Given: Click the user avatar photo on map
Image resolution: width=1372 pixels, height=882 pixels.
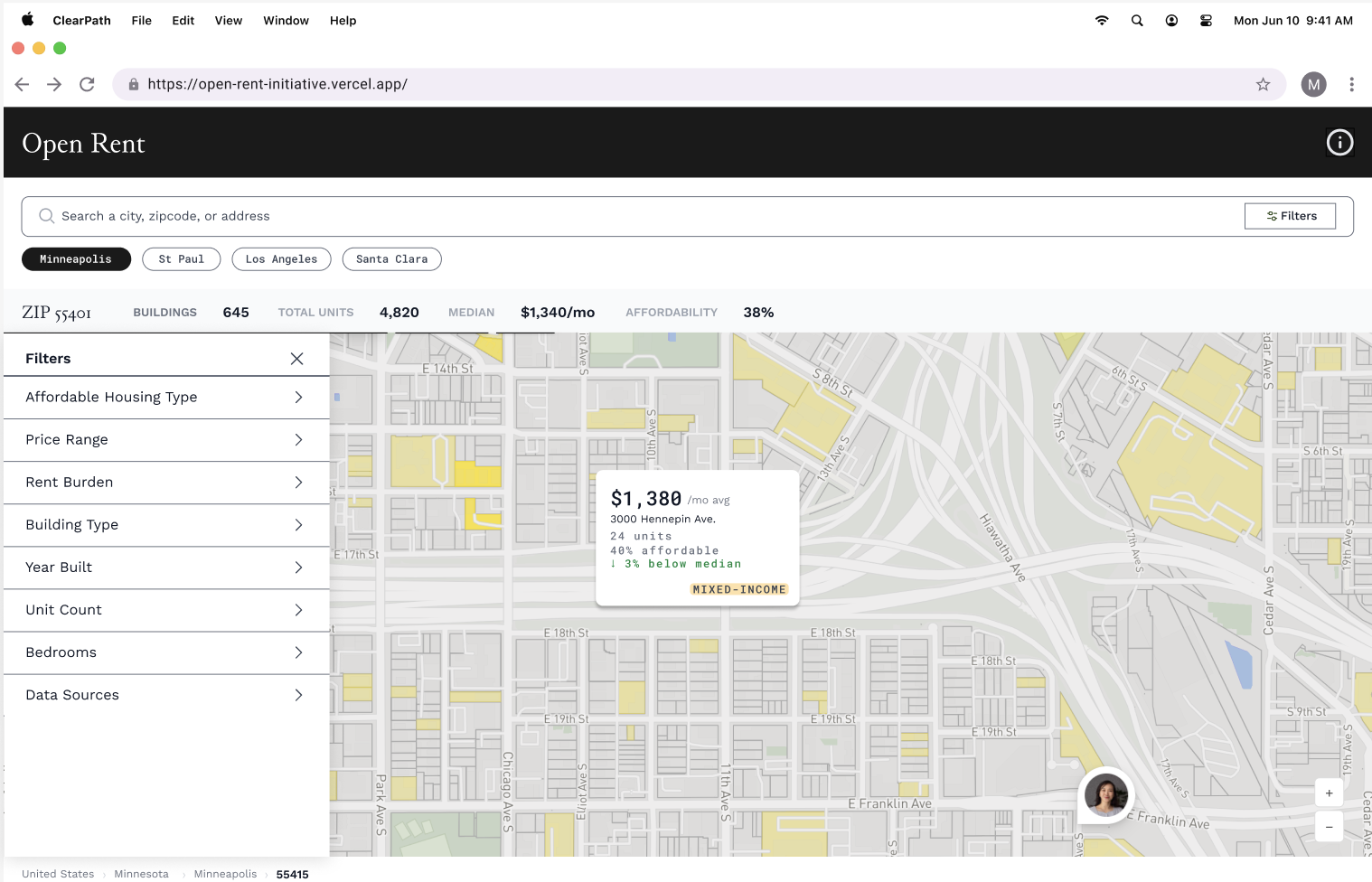Looking at the screenshot, I should [x=1106, y=796].
